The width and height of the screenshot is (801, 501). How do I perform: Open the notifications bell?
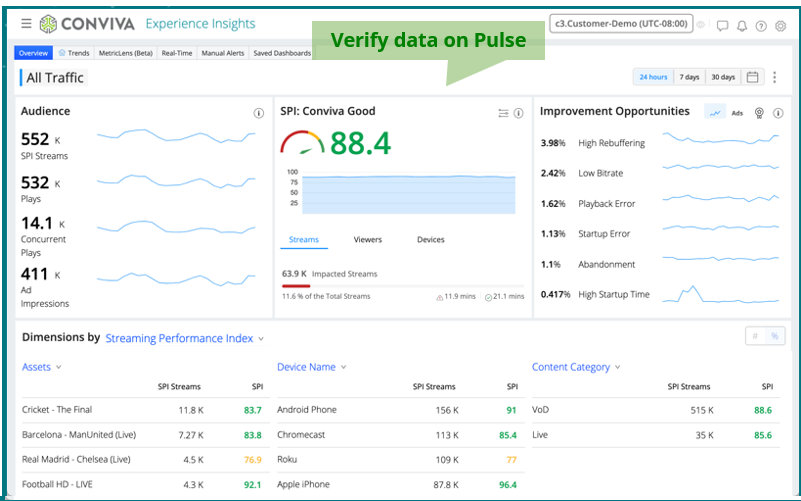pyautogui.click(x=742, y=25)
